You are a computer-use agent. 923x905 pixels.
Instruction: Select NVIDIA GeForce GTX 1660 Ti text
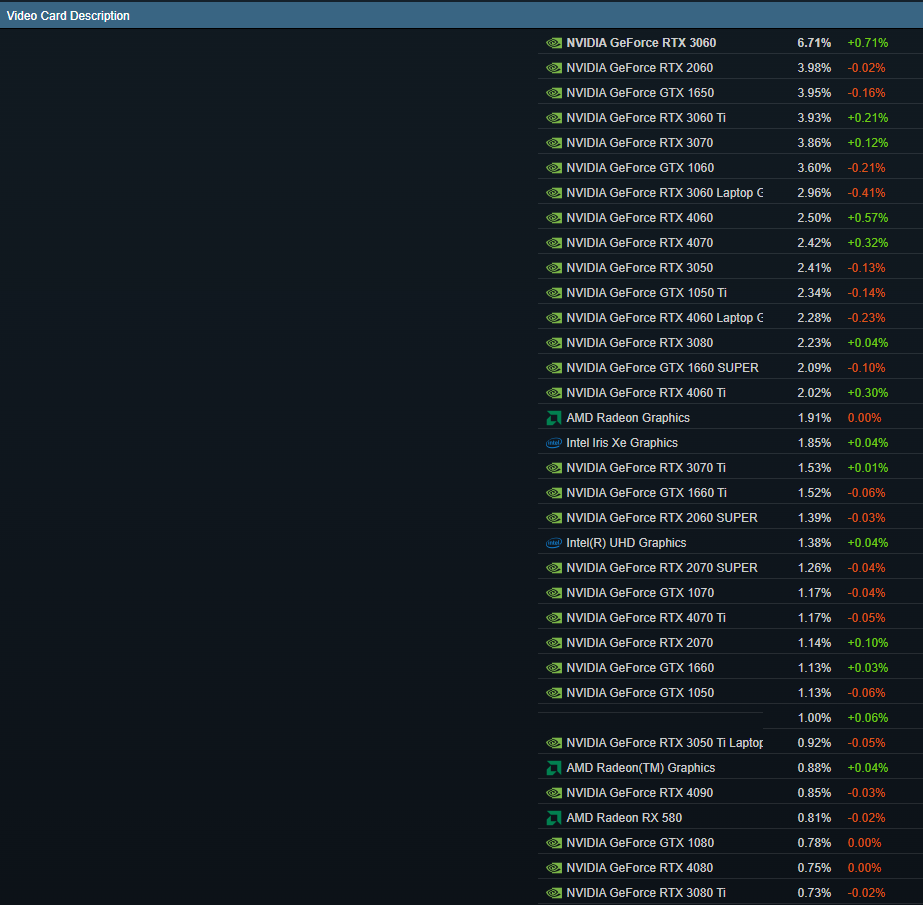click(646, 493)
